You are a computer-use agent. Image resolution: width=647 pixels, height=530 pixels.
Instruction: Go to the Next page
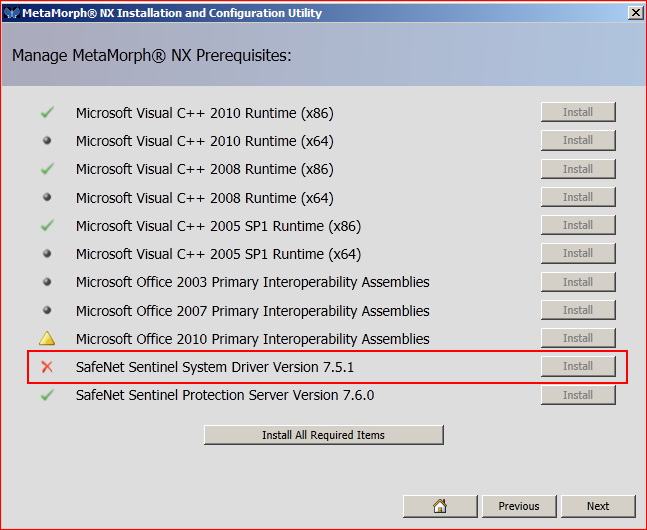point(598,506)
